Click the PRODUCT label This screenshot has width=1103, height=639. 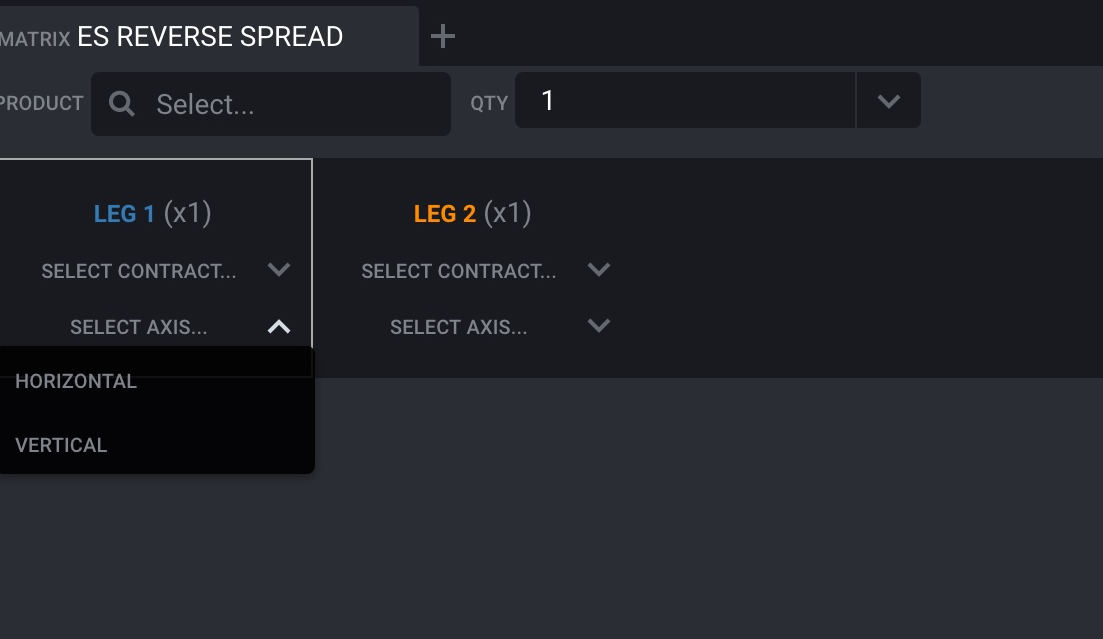(x=42, y=103)
